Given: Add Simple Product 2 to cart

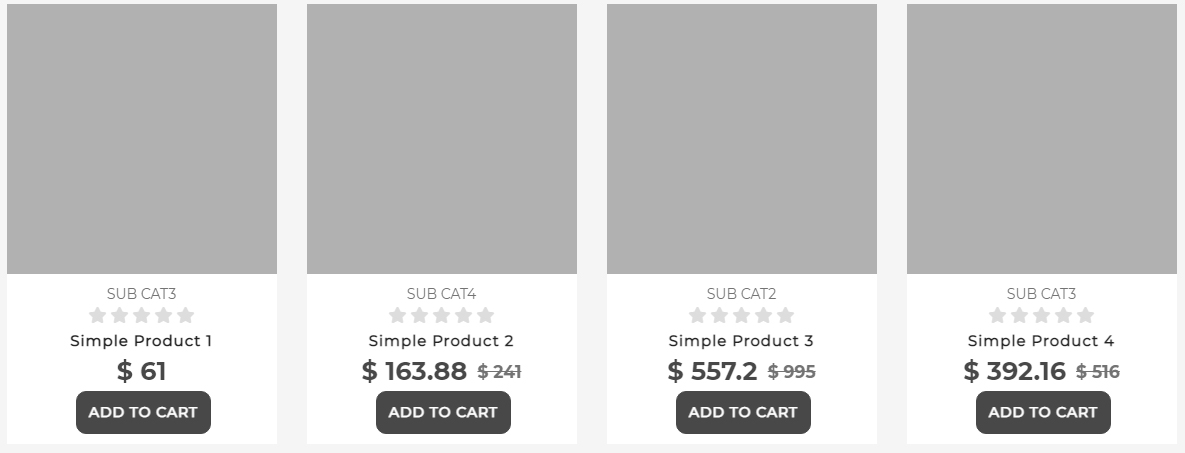Looking at the screenshot, I should pos(443,412).
